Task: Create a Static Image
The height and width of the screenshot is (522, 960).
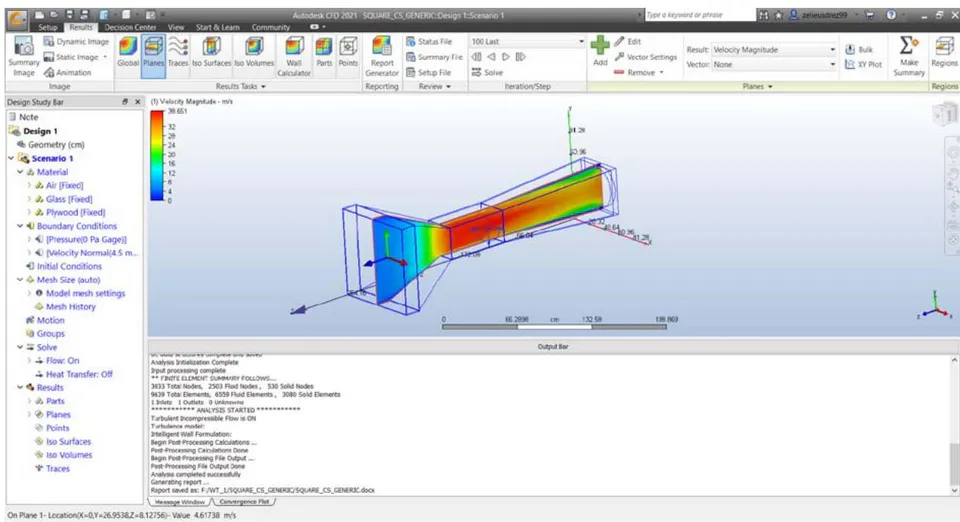Action: 75,57
